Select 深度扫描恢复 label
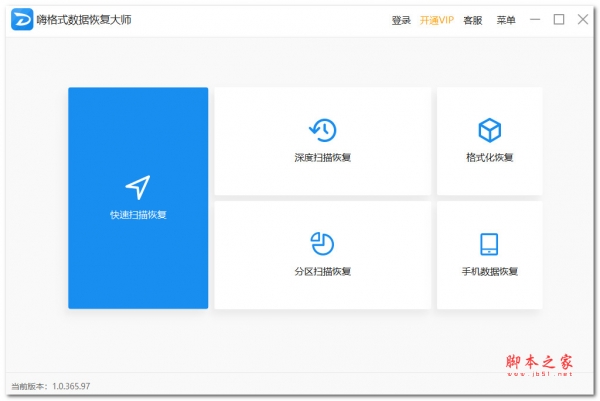Image resolution: width=600 pixels, height=401 pixels. coord(323,157)
